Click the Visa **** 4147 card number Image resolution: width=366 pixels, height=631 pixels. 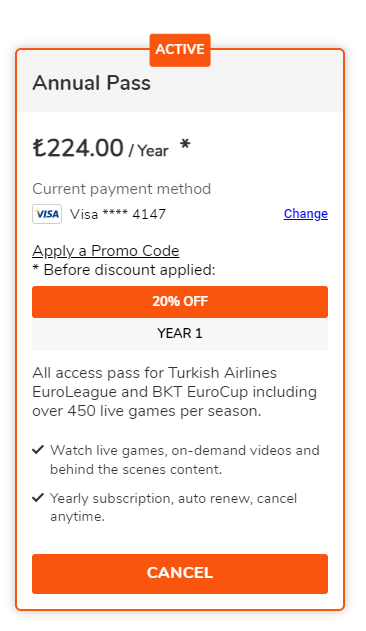(118, 214)
